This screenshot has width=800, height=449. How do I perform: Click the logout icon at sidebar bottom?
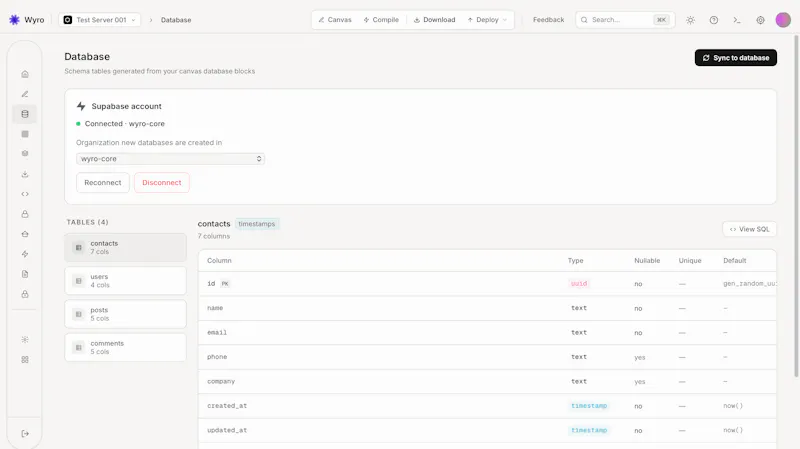tap(25, 433)
